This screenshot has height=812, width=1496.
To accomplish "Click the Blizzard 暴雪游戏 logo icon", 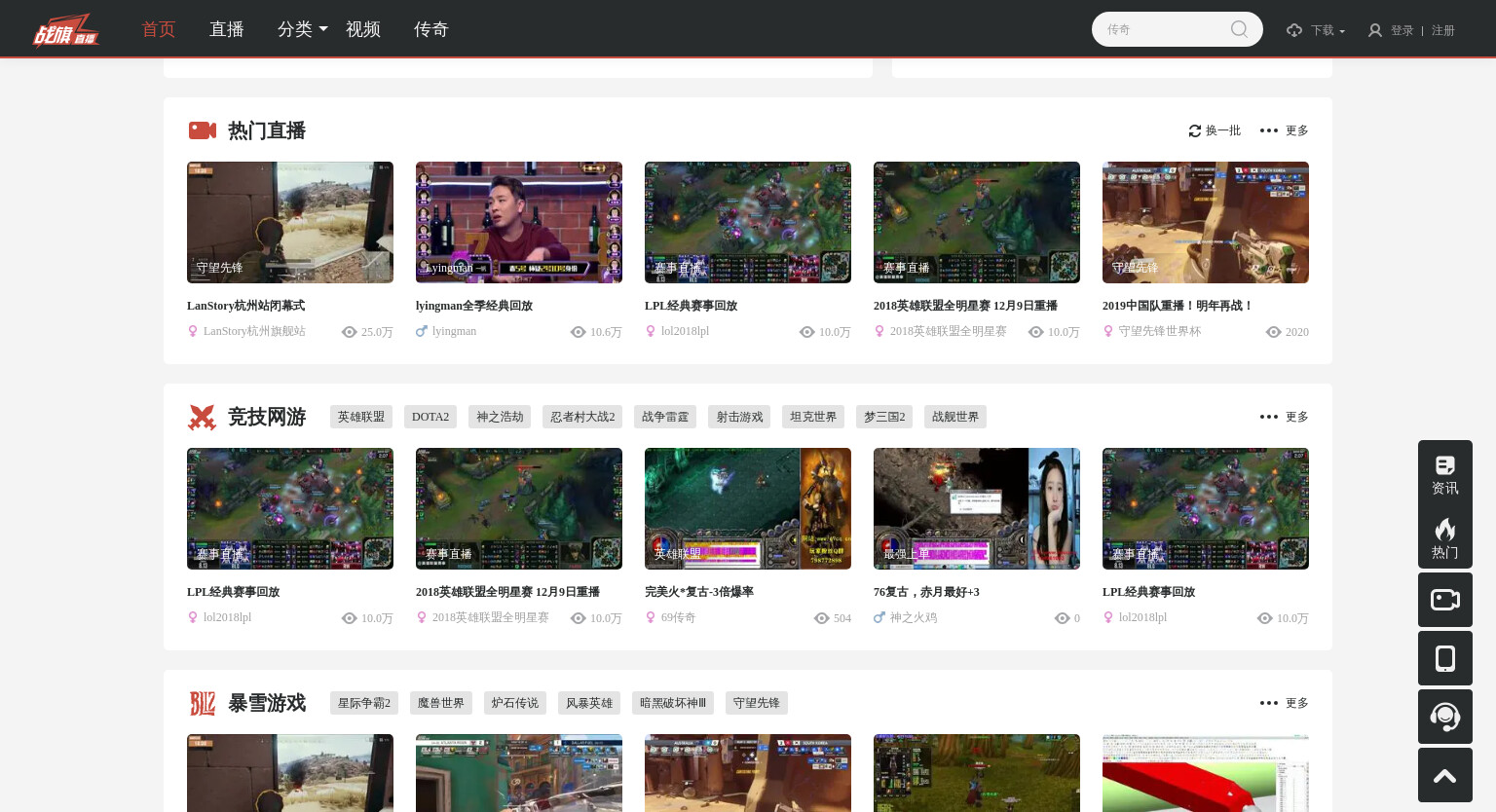I will 202,703.
